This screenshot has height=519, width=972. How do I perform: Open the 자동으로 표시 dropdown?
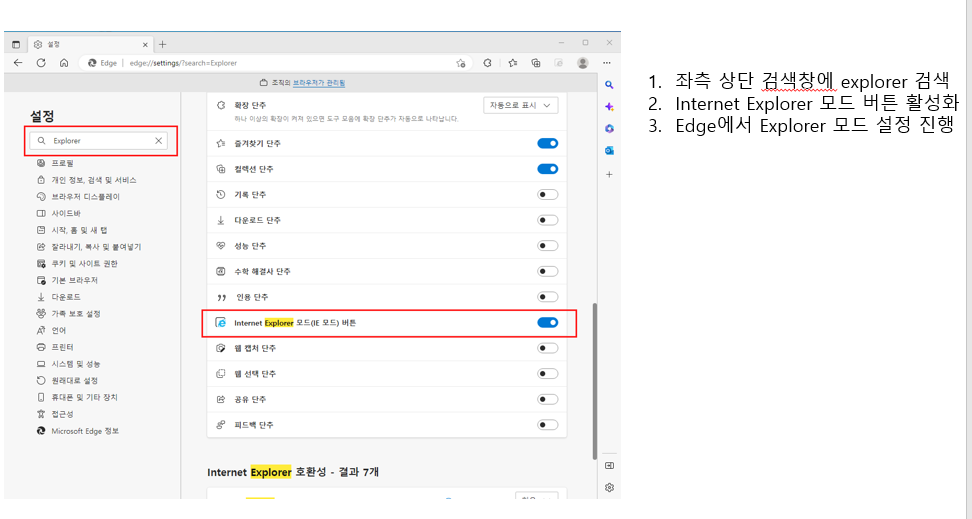tap(520, 105)
